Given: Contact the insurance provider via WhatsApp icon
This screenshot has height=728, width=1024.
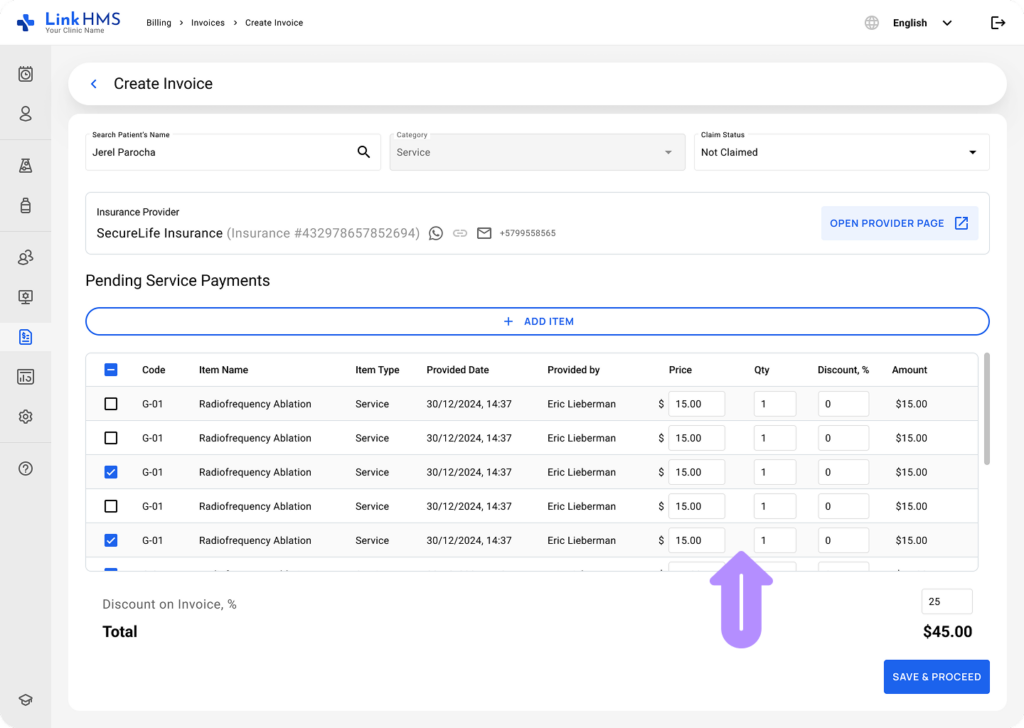Looking at the screenshot, I should point(436,233).
